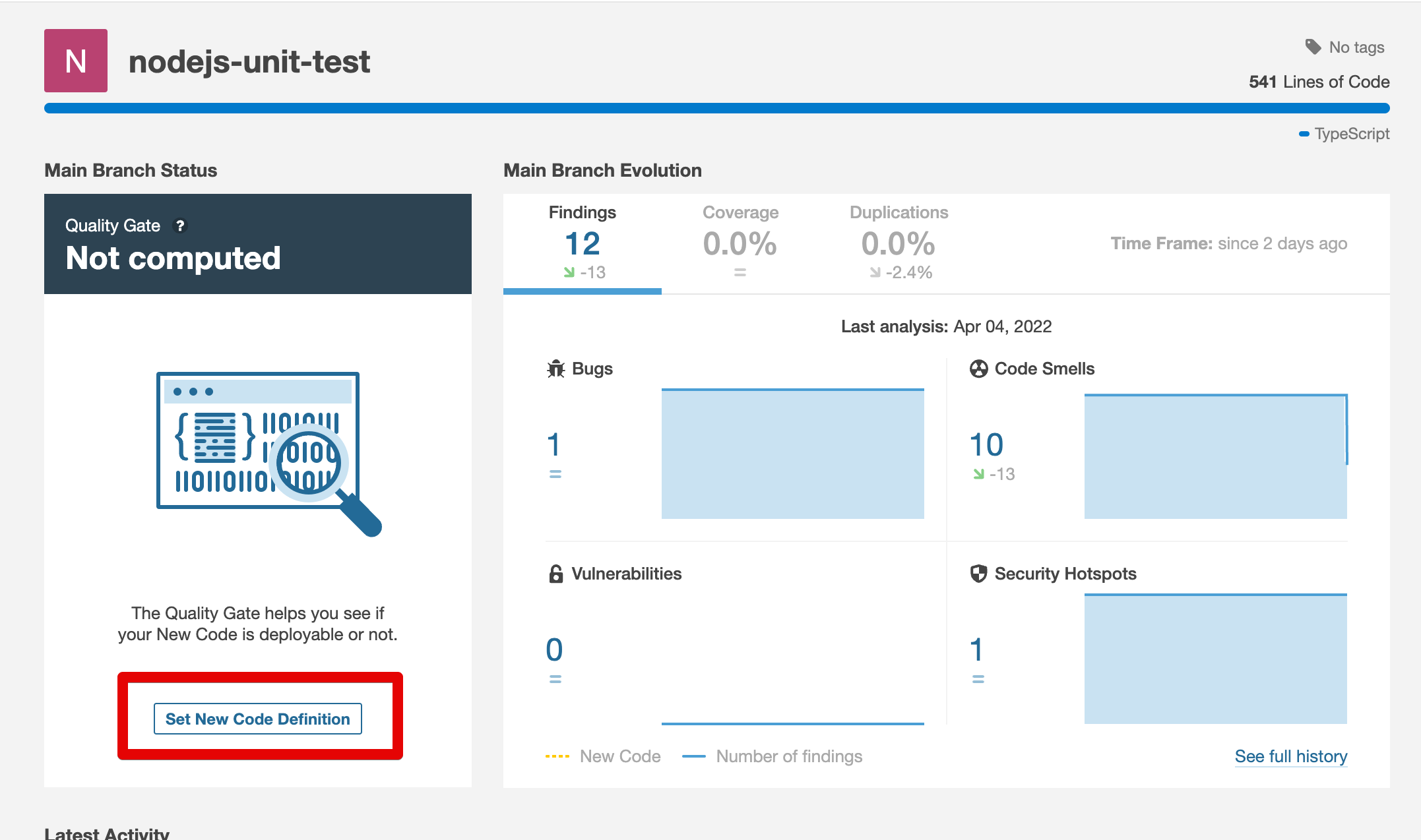Click the Code Smells count 10
This screenshot has width=1421, height=840.
986,445
